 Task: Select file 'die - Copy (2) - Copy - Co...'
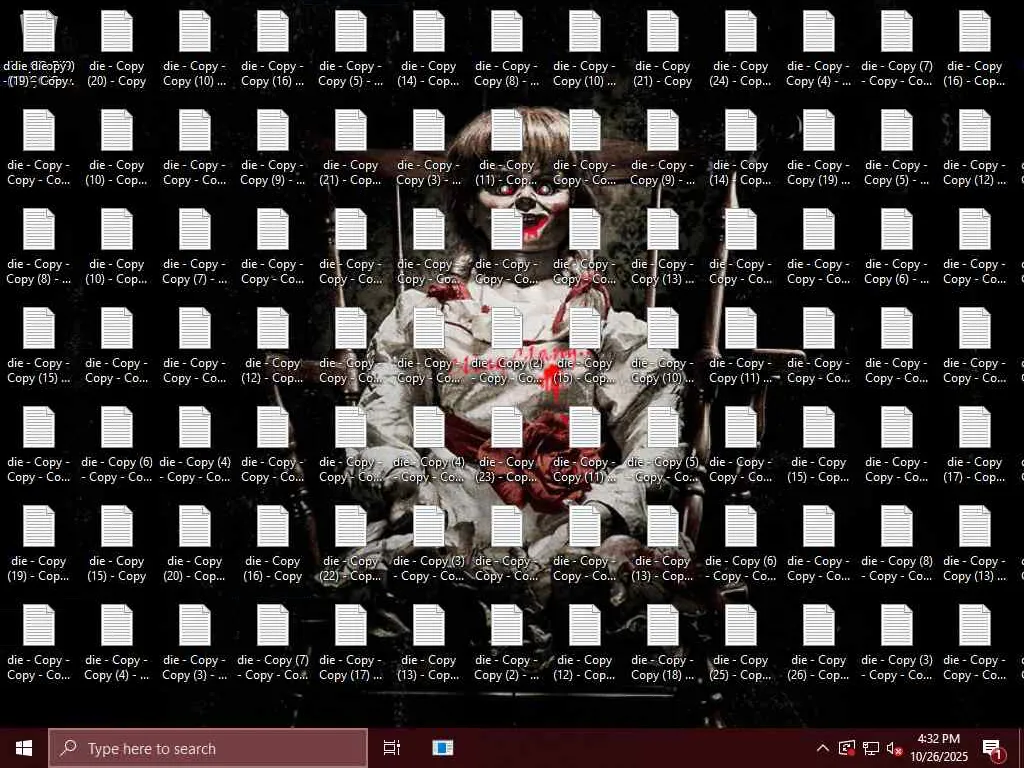(x=507, y=347)
